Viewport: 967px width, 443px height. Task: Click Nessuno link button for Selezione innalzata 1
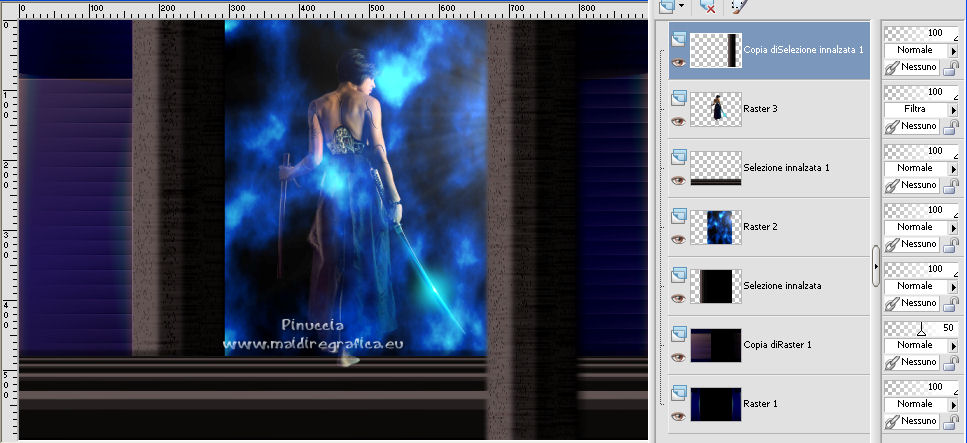911,185
